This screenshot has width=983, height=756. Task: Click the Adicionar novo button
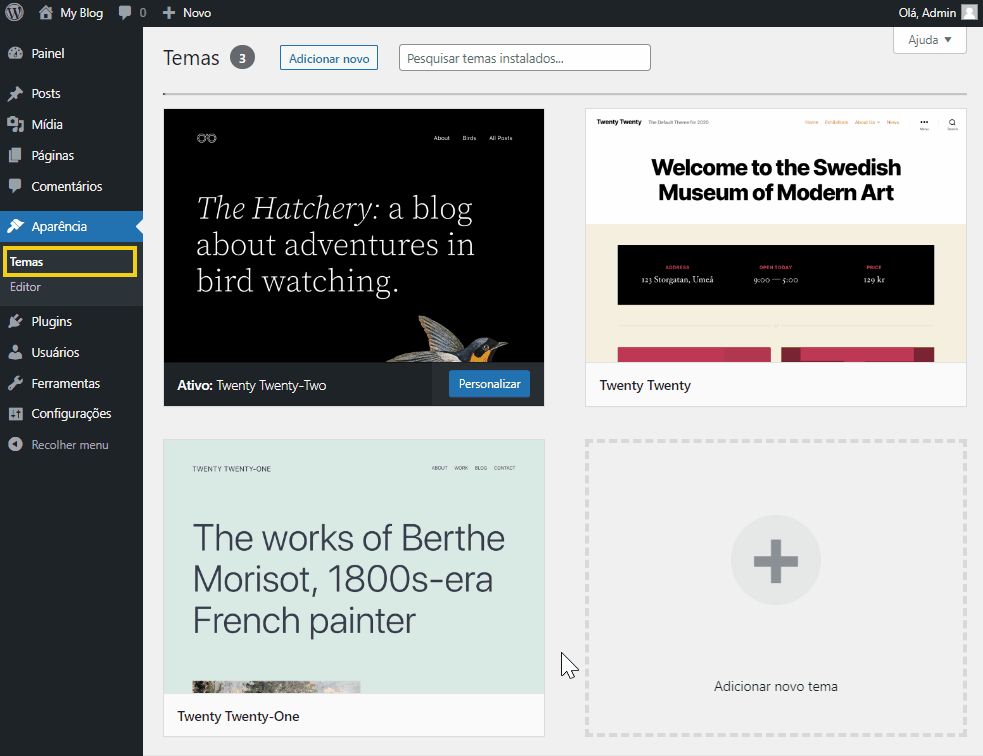(x=329, y=58)
